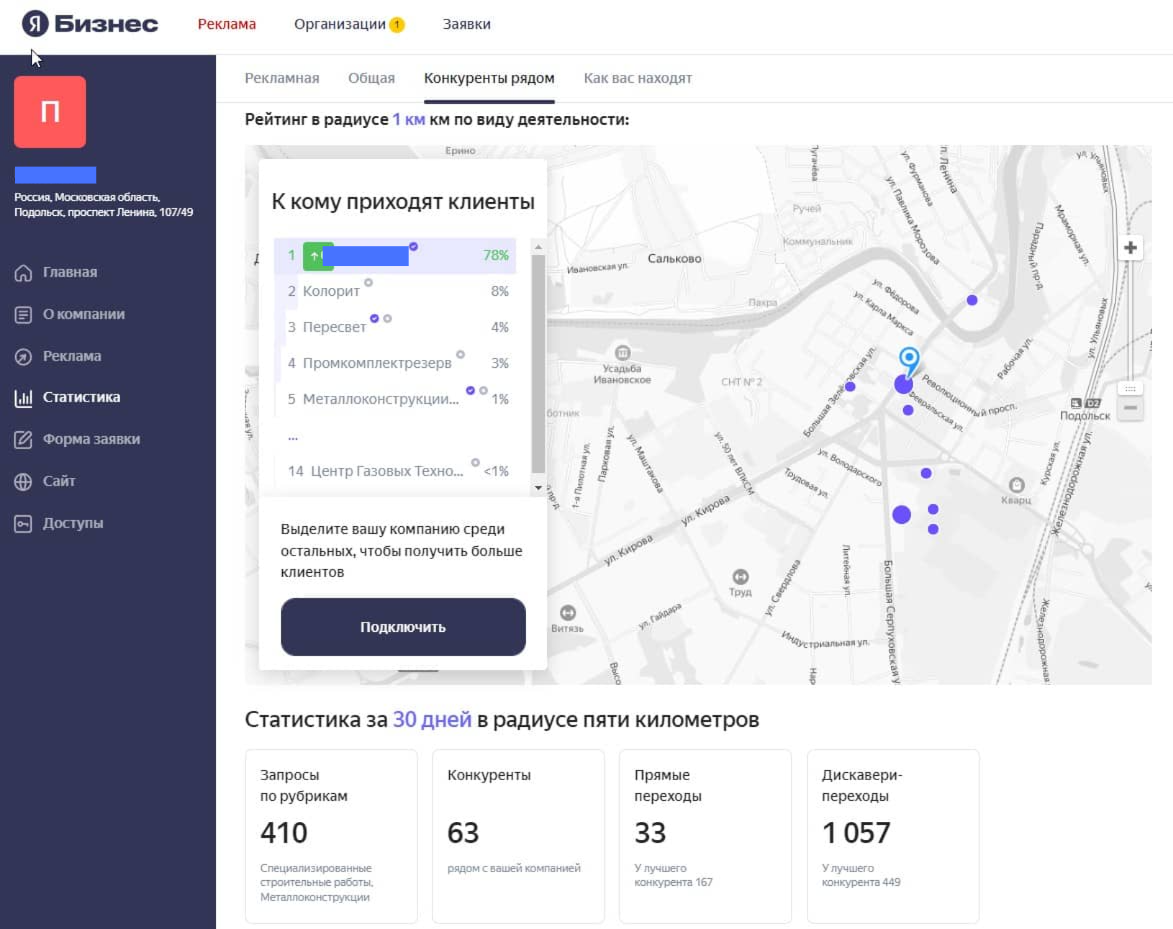Change the 1 км radius selector
Screen dimensions: 1173x929
[408, 120]
